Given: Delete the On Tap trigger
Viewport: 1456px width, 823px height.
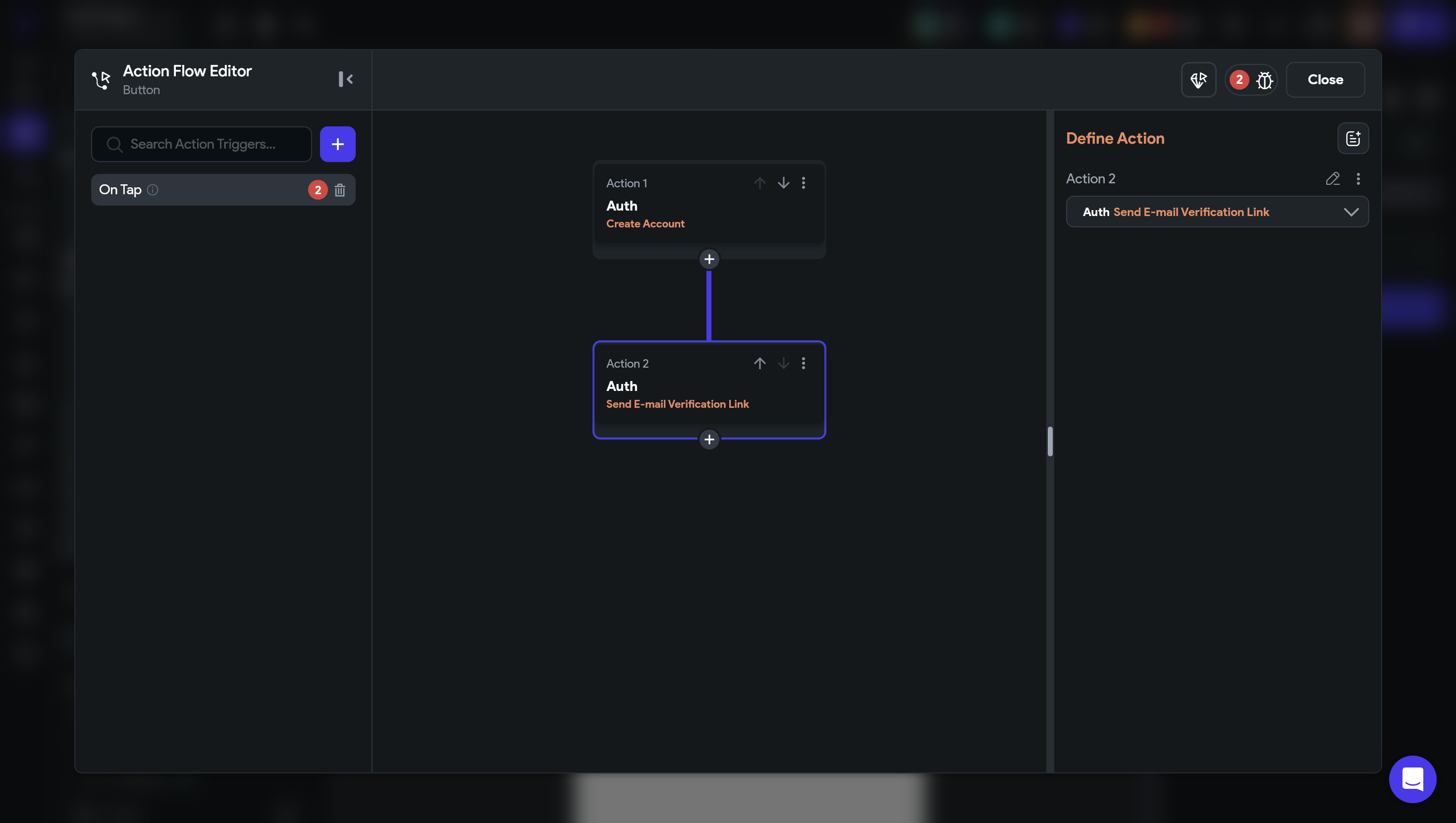Looking at the screenshot, I should [x=340, y=190].
